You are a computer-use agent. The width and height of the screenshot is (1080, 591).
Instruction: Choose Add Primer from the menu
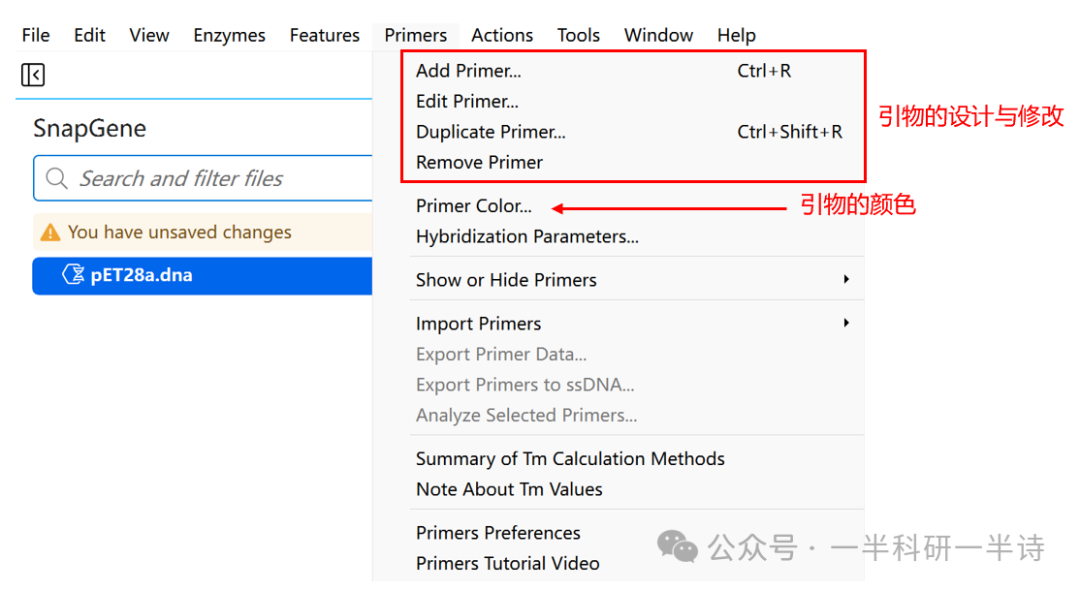468,71
